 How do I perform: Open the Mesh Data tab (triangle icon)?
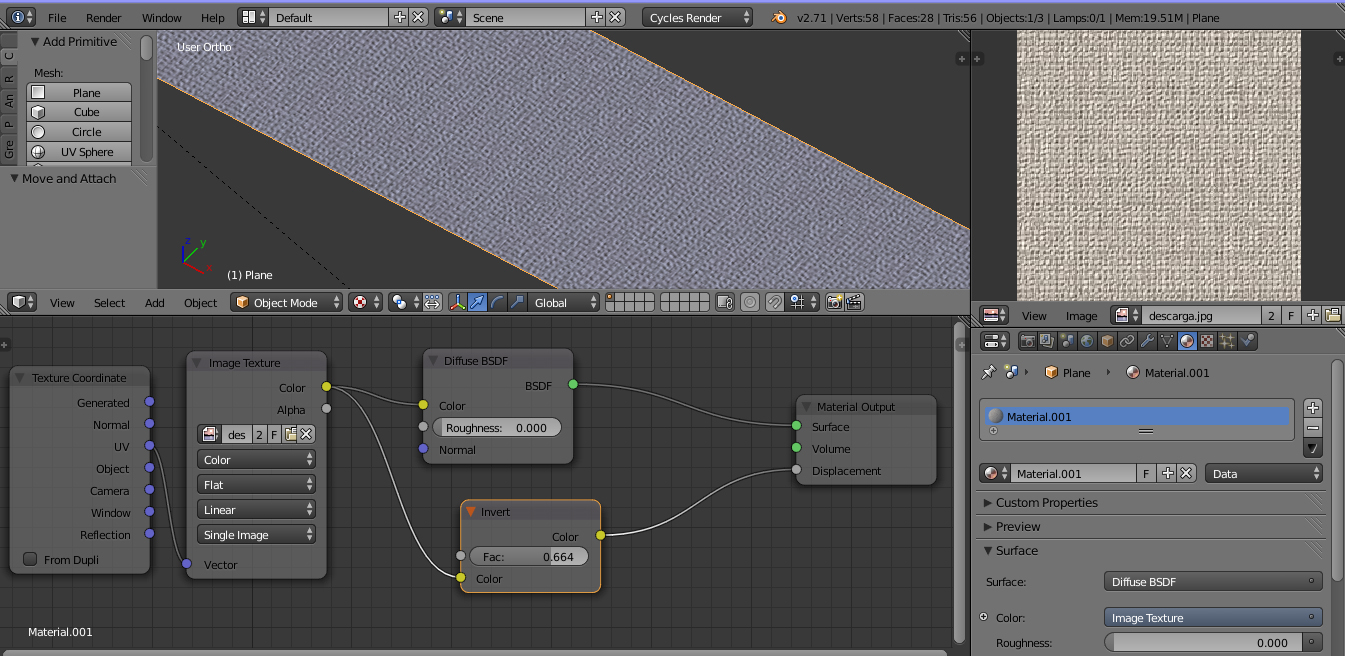1167,341
